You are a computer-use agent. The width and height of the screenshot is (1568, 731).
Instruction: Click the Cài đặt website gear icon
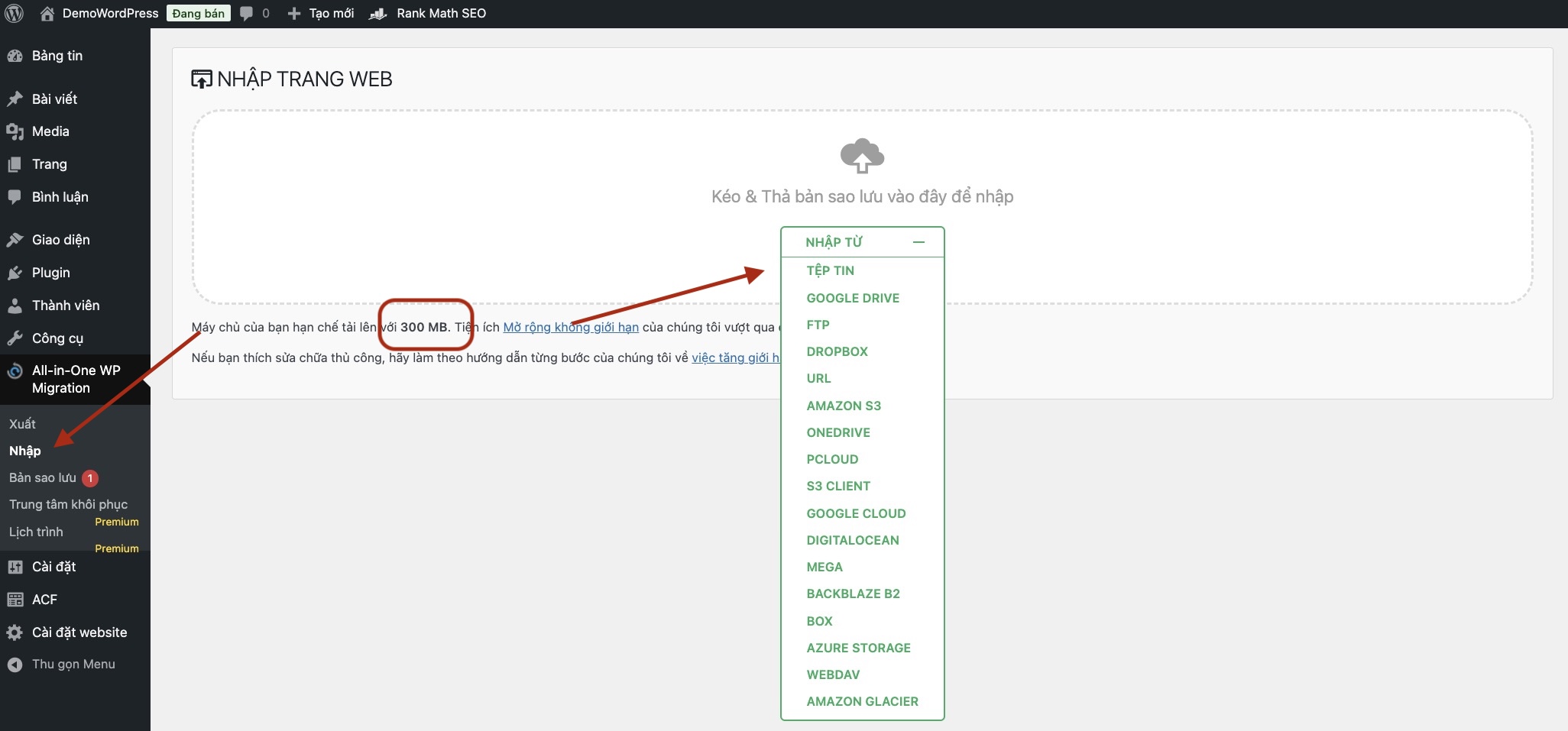coord(15,632)
